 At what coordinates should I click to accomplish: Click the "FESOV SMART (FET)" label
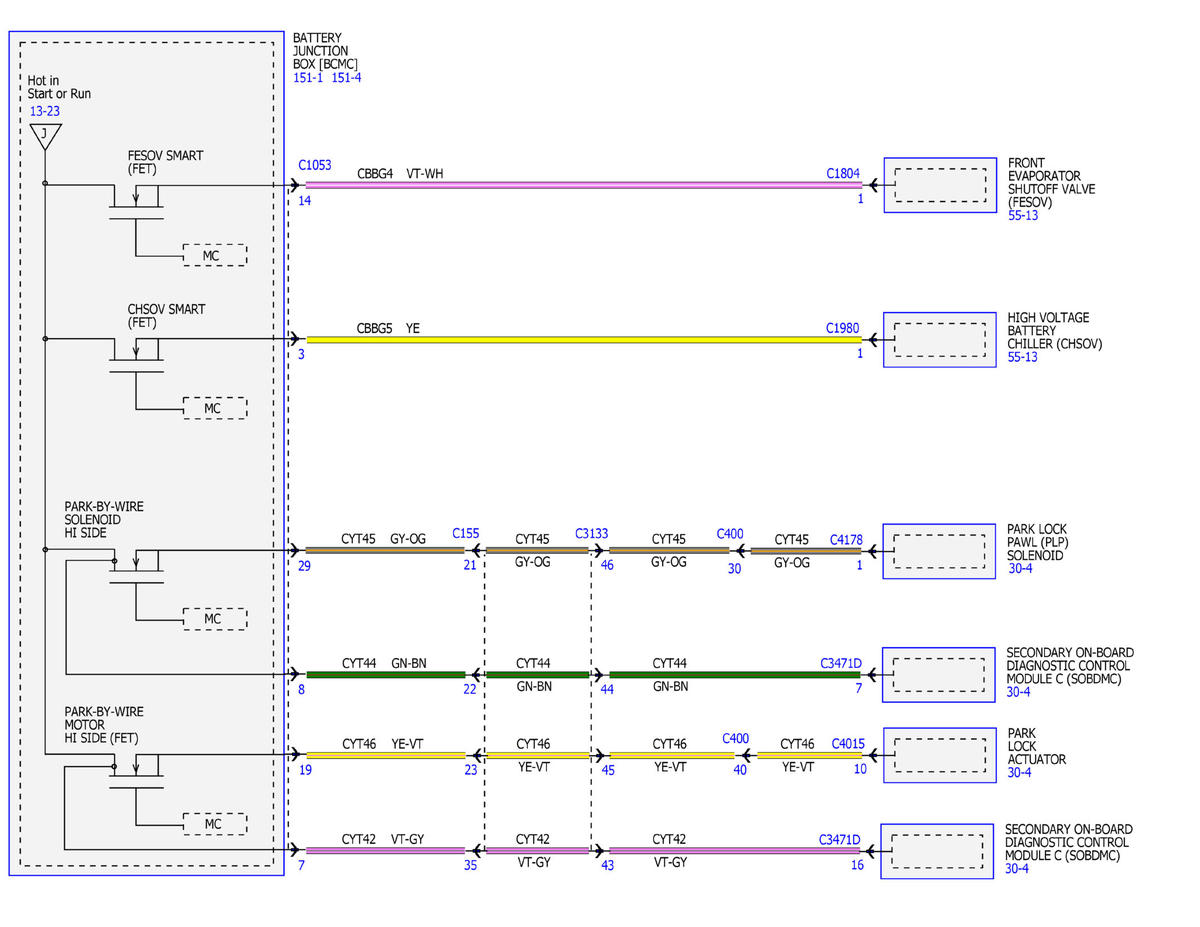pyautogui.click(x=166, y=163)
